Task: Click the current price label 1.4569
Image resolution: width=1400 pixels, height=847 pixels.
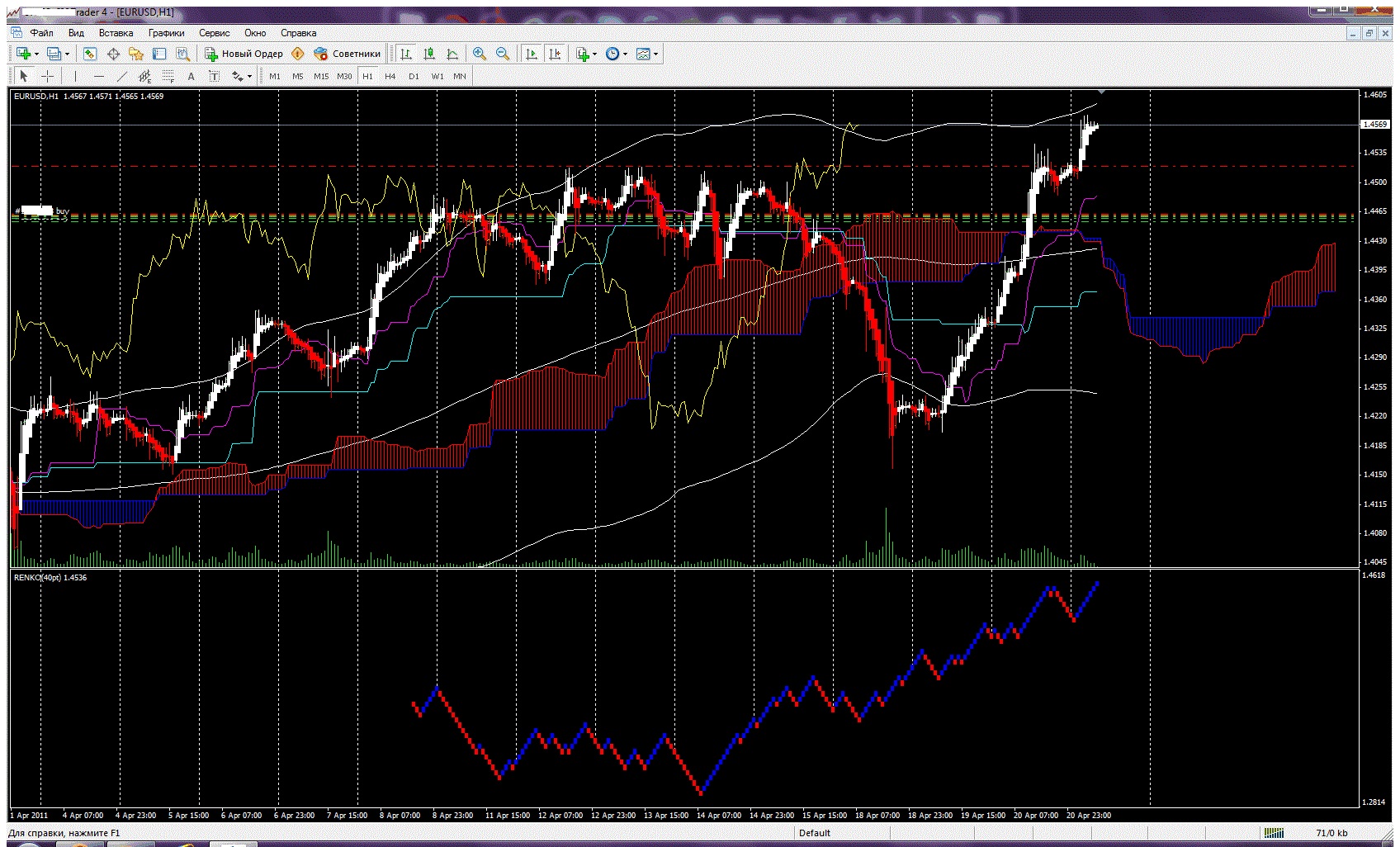Action: [x=1374, y=124]
